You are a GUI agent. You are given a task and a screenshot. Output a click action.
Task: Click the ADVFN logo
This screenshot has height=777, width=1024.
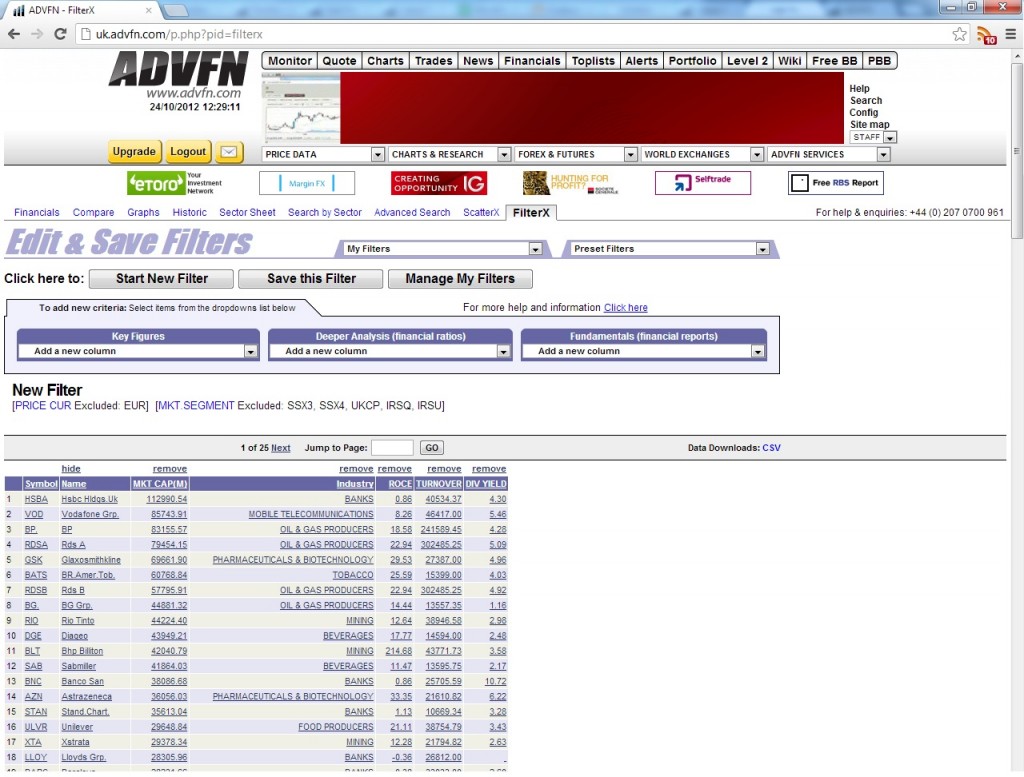coord(178,69)
